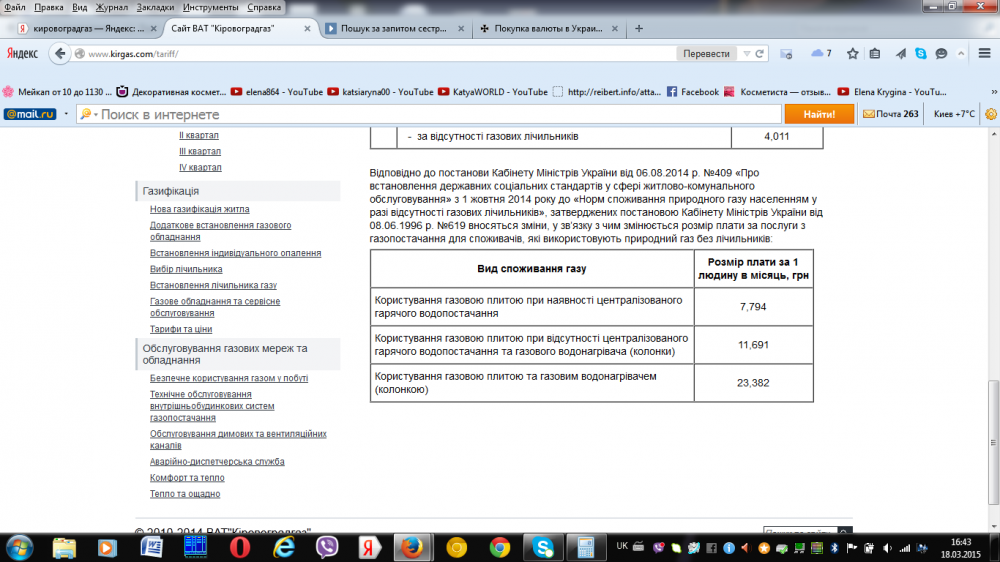Open Viber from the taskbar

(x=327, y=548)
